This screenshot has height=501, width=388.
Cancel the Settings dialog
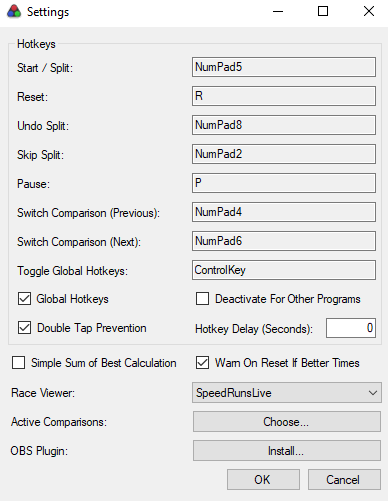(344, 480)
